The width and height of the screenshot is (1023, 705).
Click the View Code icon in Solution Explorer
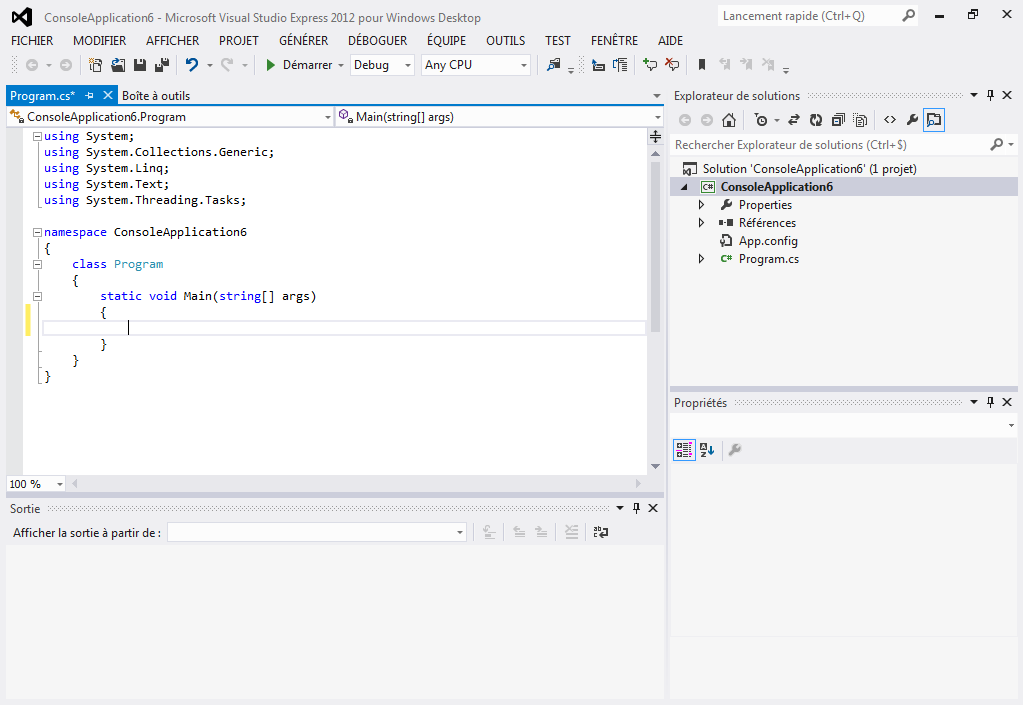(890, 120)
